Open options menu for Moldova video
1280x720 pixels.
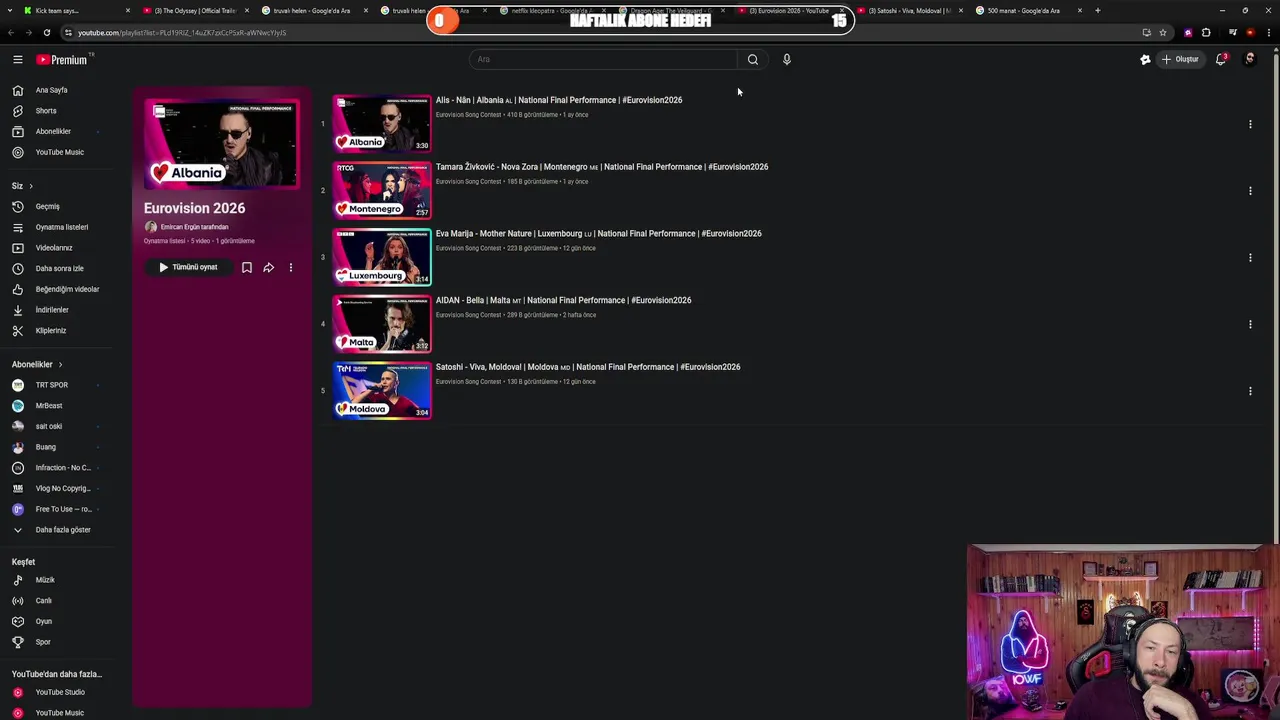click(1250, 391)
